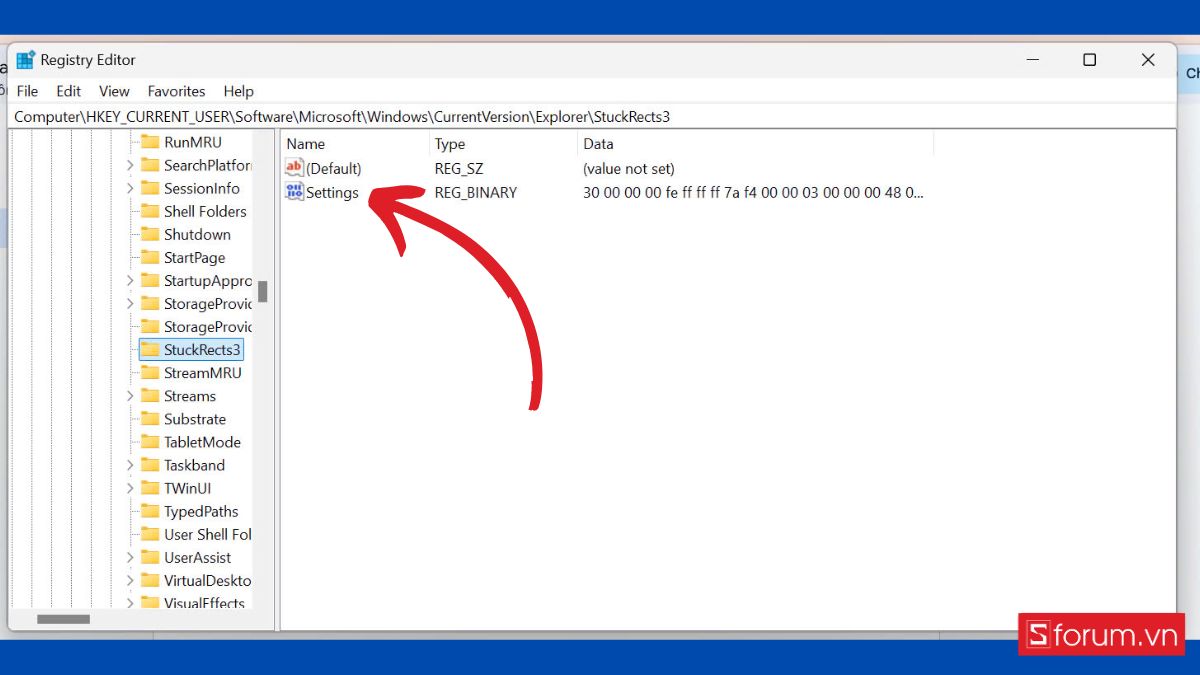Click the Shell Folders folder icon
Image resolution: width=1200 pixels, height=675 pixels.
tap(150, 211)
